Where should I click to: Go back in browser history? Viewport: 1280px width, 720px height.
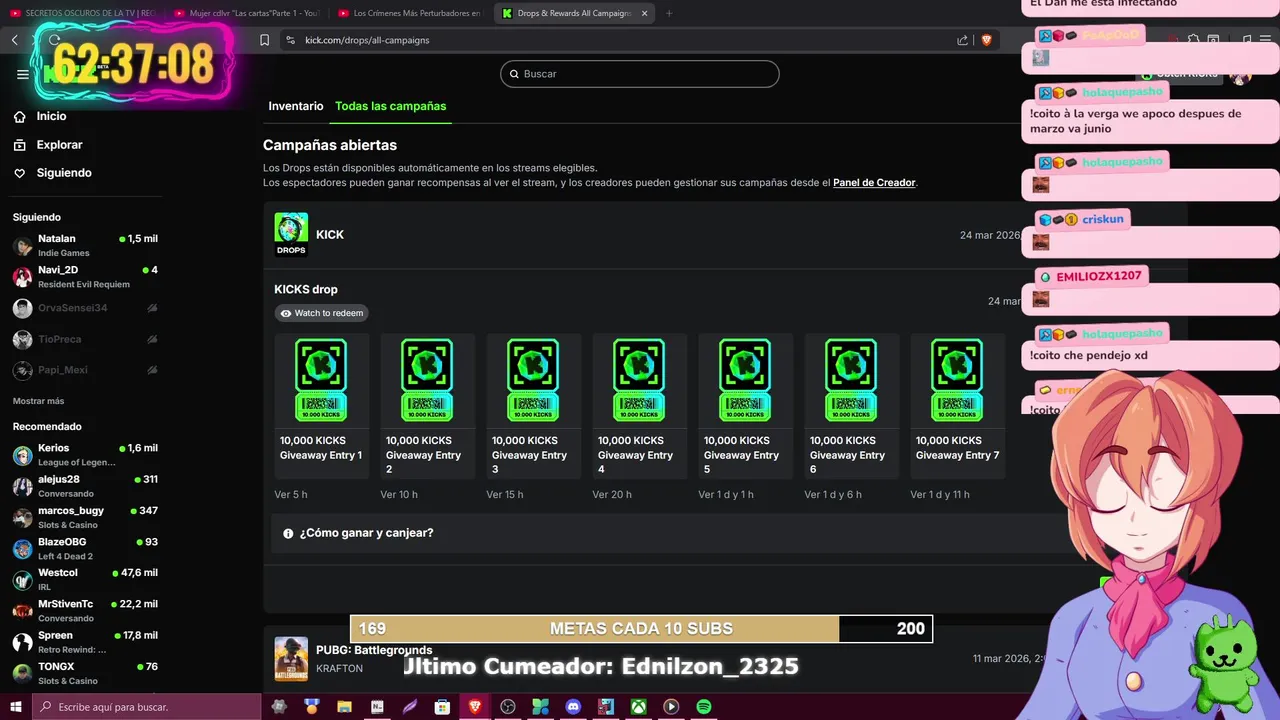(x=15, y=40)
